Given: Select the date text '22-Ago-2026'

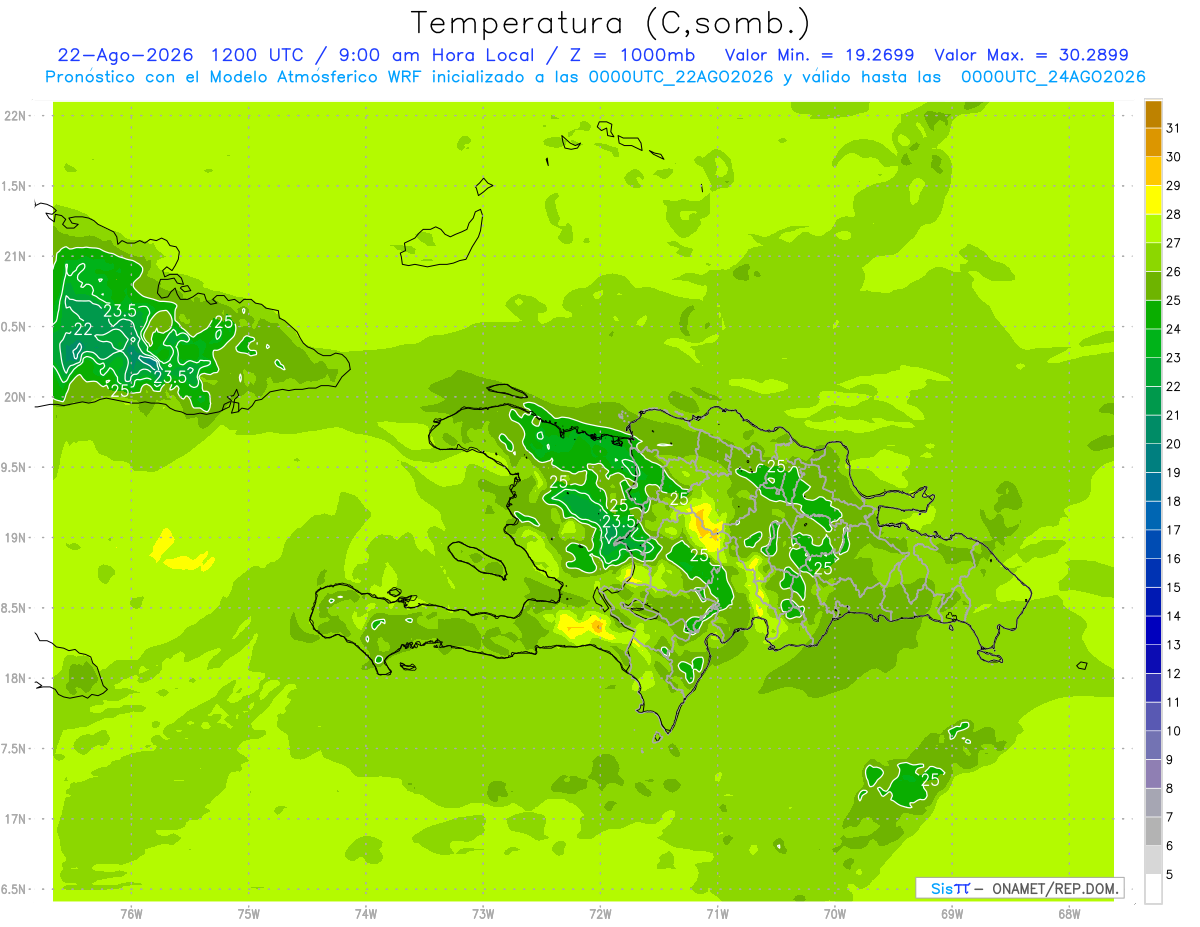Looking at the screenshot, I should point(124,55).
